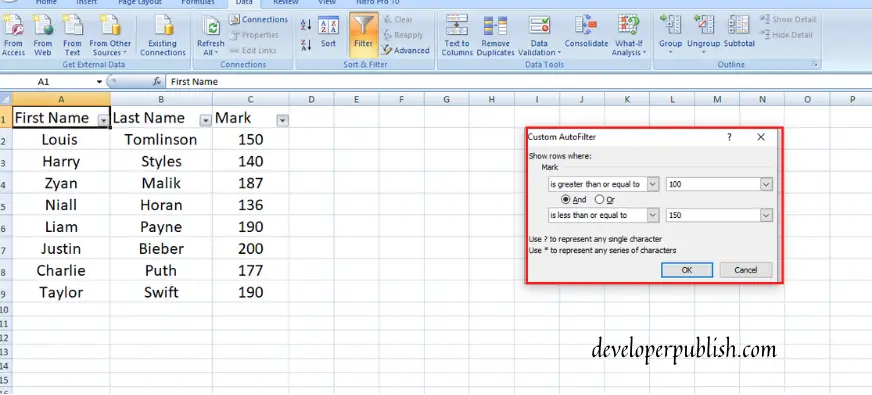The image size is (872, 395).
Task: Select cell containing Tomlinson
Action: (161, 139)
